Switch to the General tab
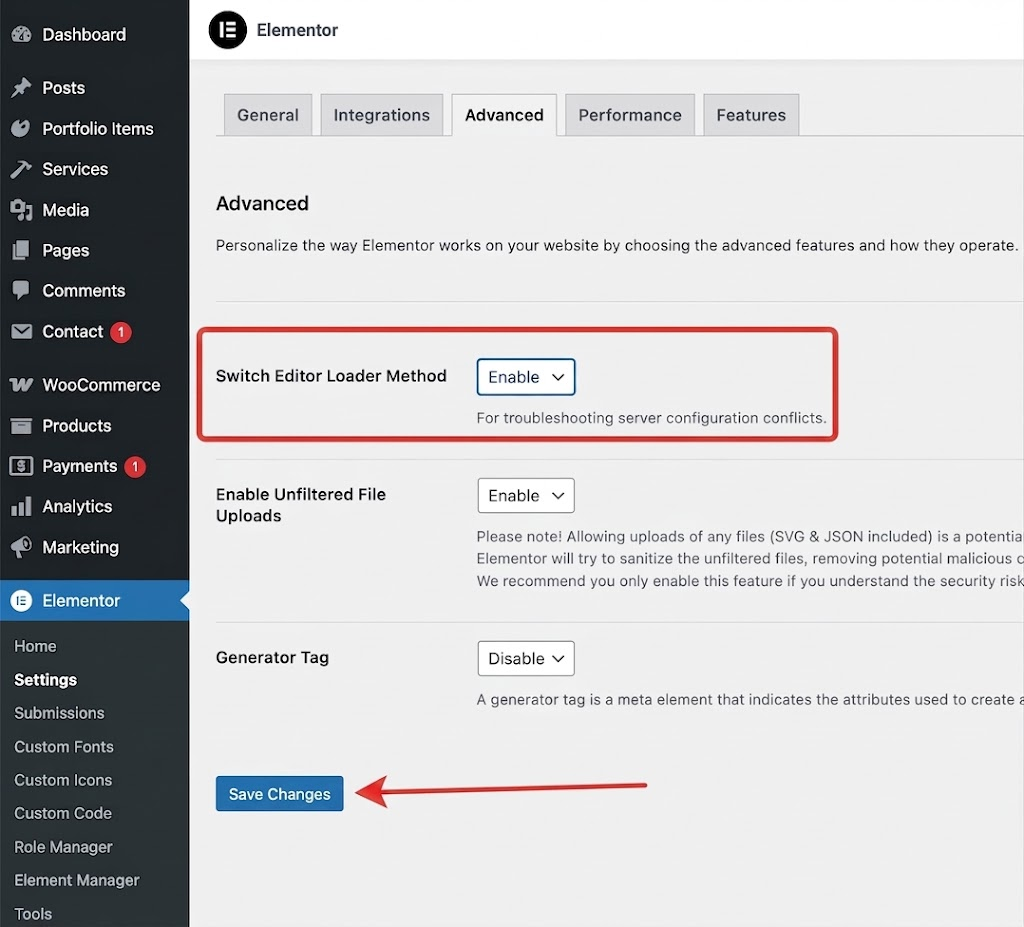1024x927 pixels. [x=268, y=115]
